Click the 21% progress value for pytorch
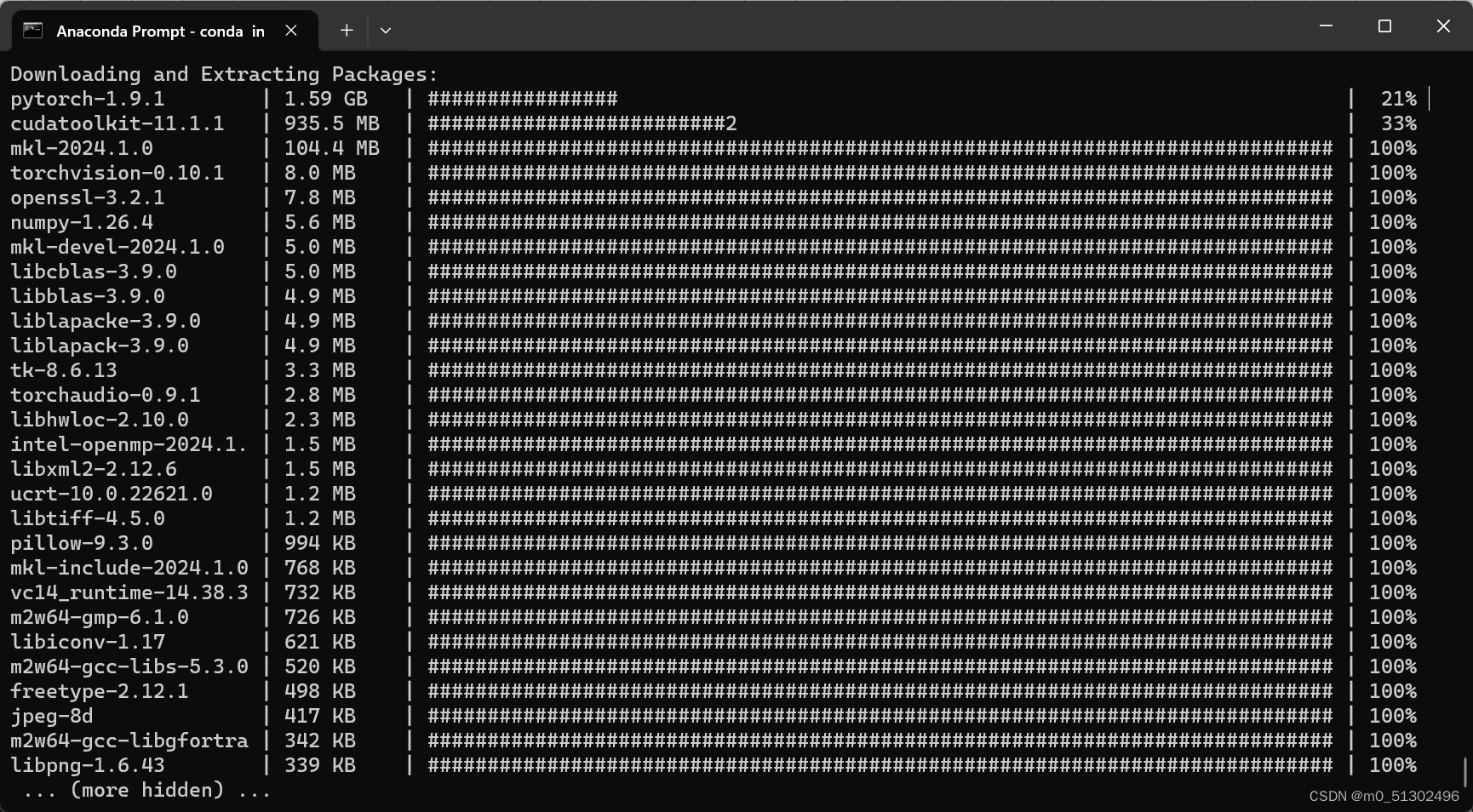1473x812 pixels. click(1399, 99)
